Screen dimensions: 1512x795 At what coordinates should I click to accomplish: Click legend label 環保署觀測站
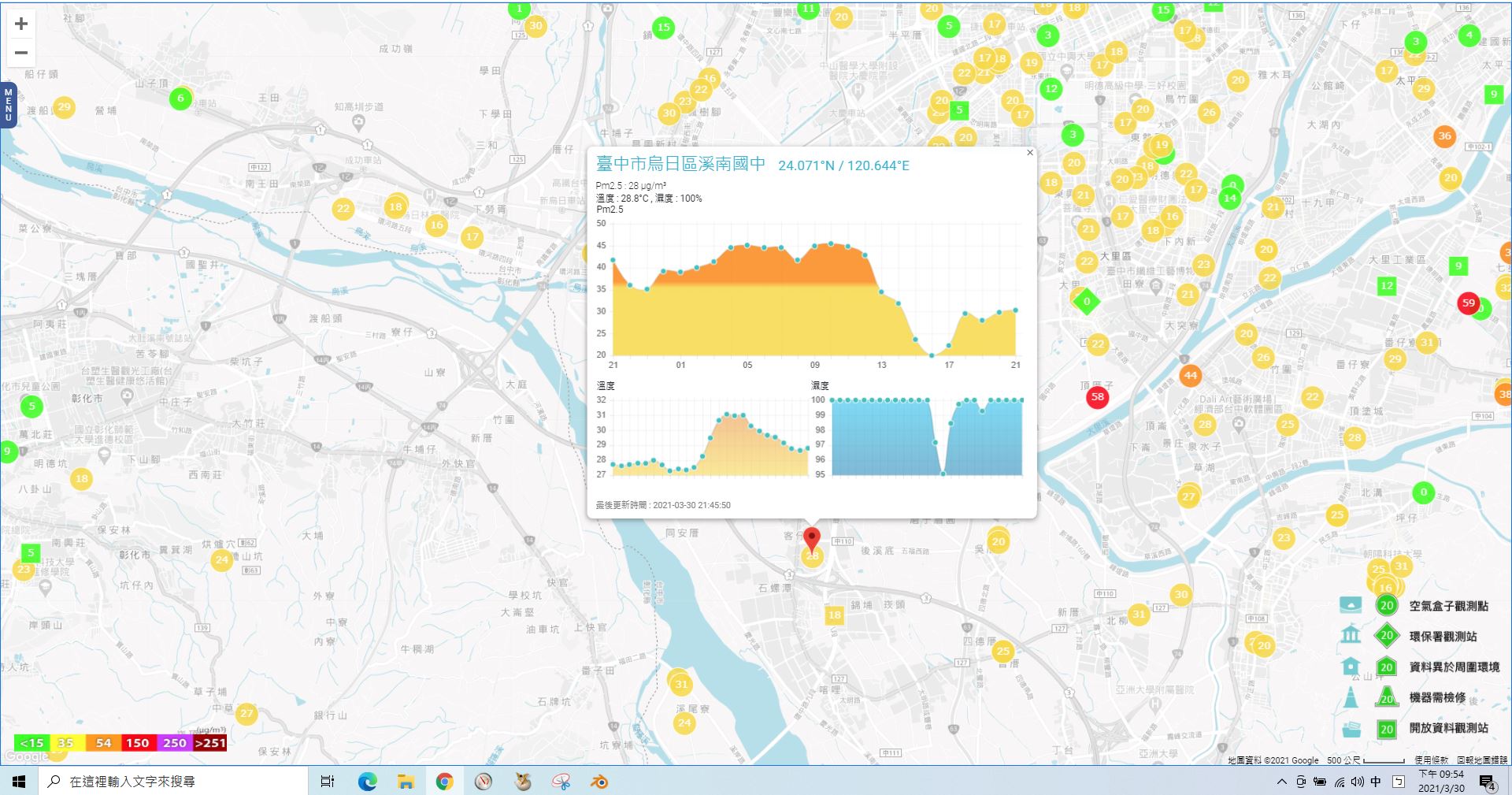click(1443, 636)
